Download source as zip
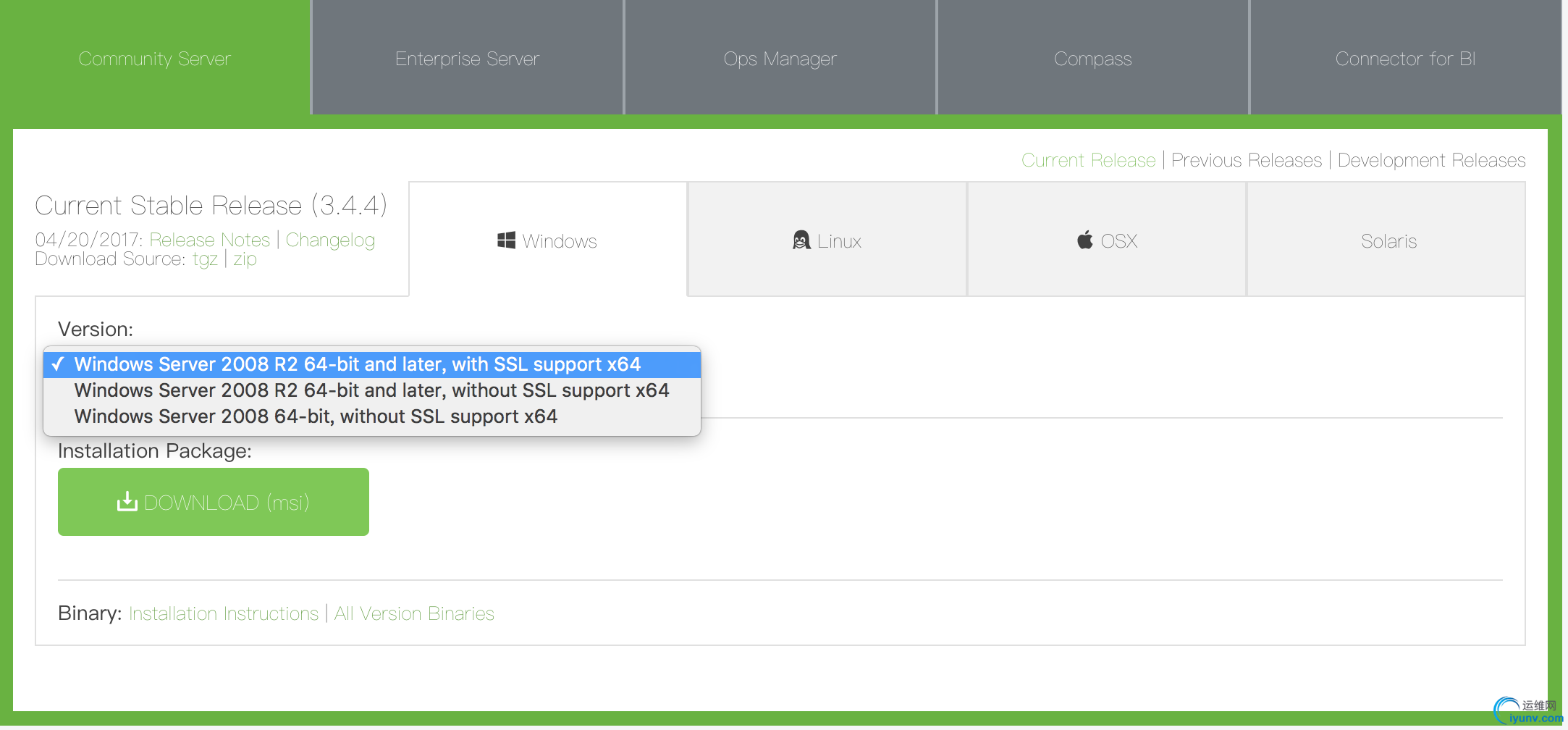 point(245,259)
